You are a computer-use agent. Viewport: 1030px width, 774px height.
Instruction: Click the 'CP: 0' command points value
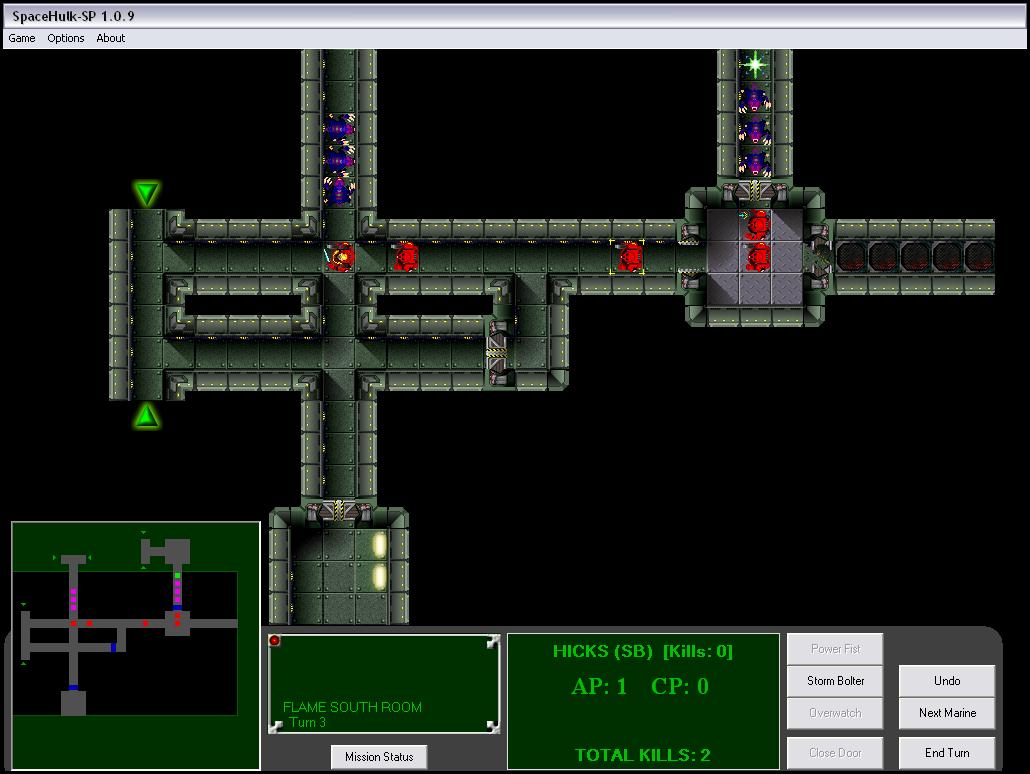pos(680,686)
